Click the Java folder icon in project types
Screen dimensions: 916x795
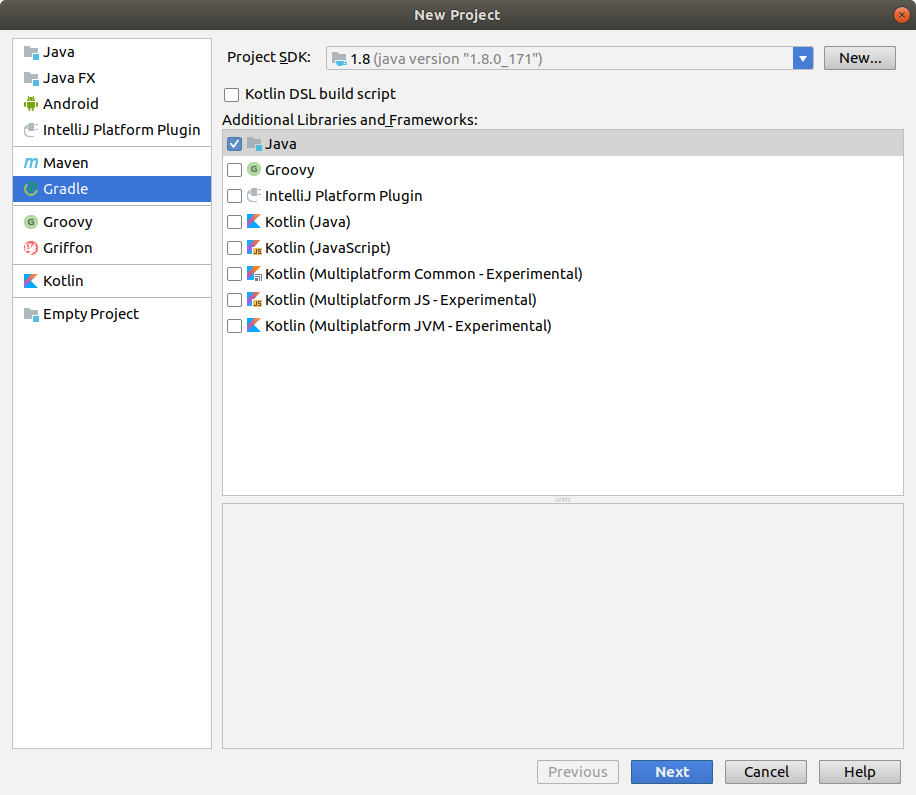(31, 53)
